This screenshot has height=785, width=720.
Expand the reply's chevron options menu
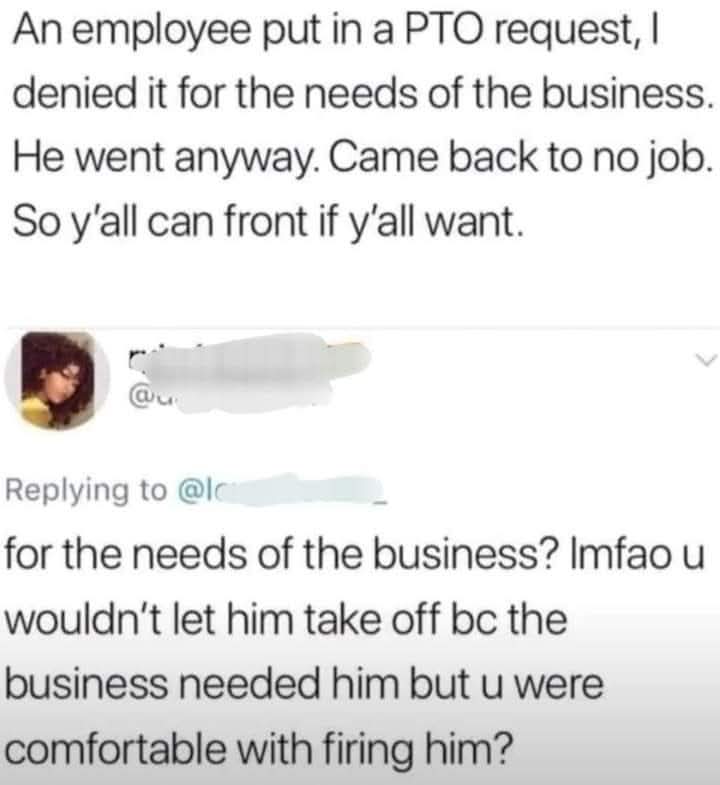point(706,359)
